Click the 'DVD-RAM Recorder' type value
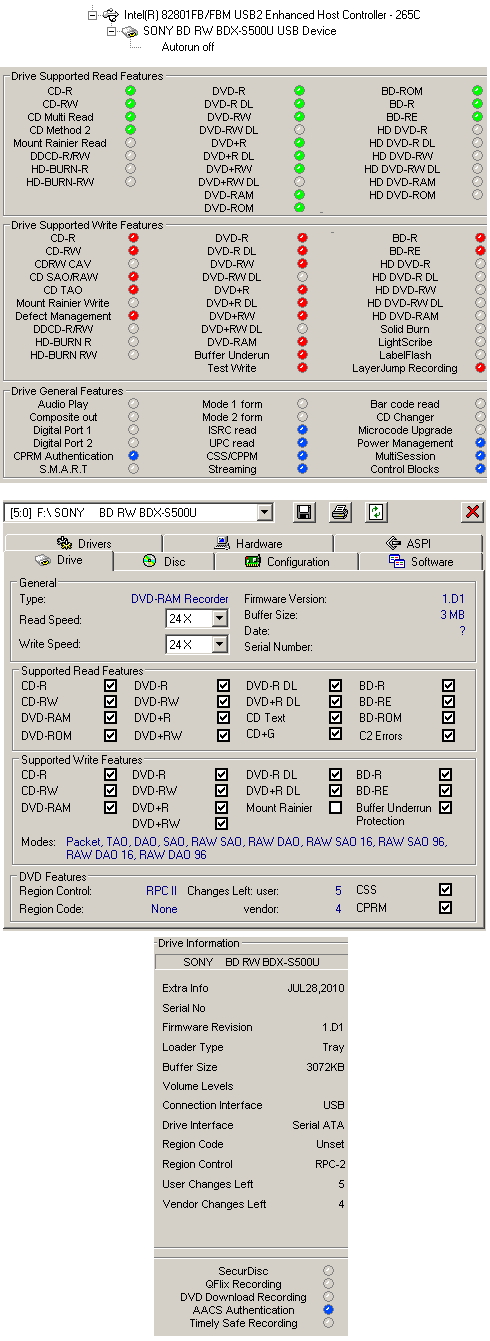The height and width of the screenshot is (1341, 490). 180,599
